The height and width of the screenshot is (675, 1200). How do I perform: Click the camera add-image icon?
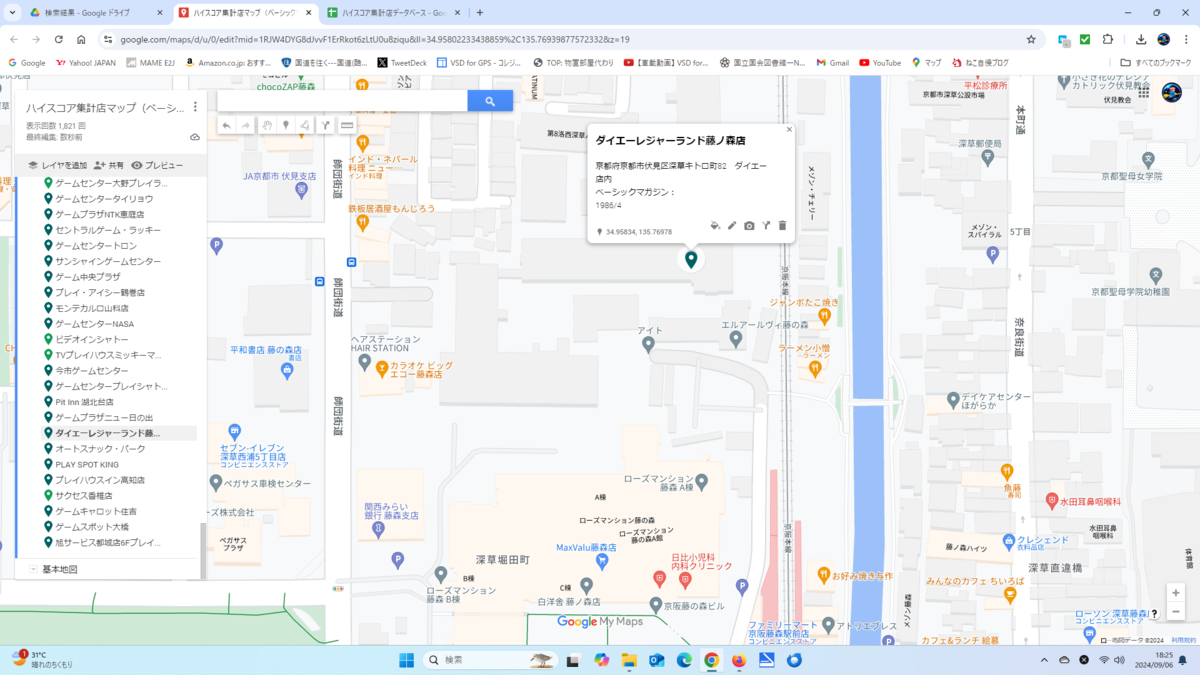[x=749, y=226]
